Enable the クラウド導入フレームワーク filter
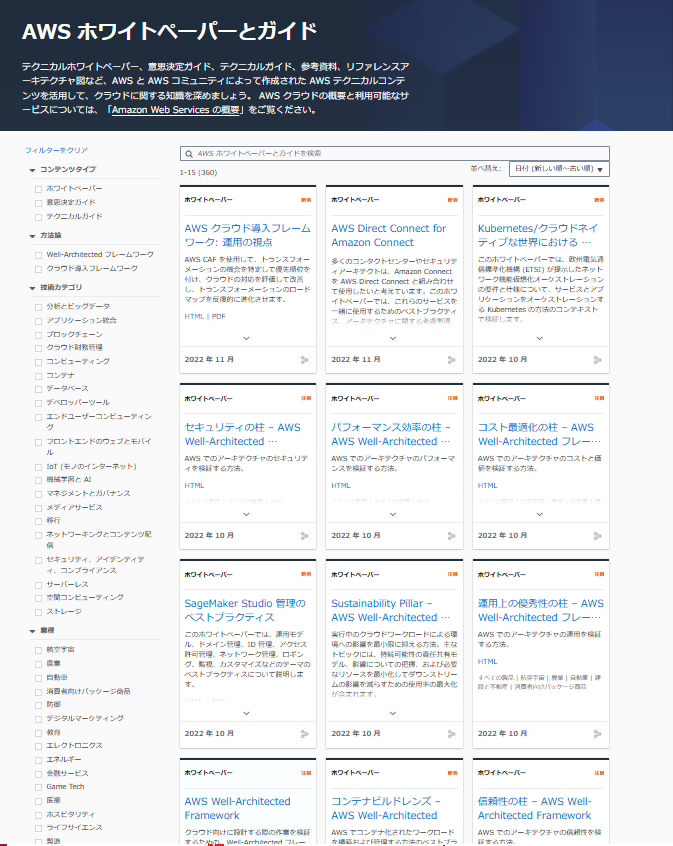This screenshot has height=846, width=673. (38, 269)
